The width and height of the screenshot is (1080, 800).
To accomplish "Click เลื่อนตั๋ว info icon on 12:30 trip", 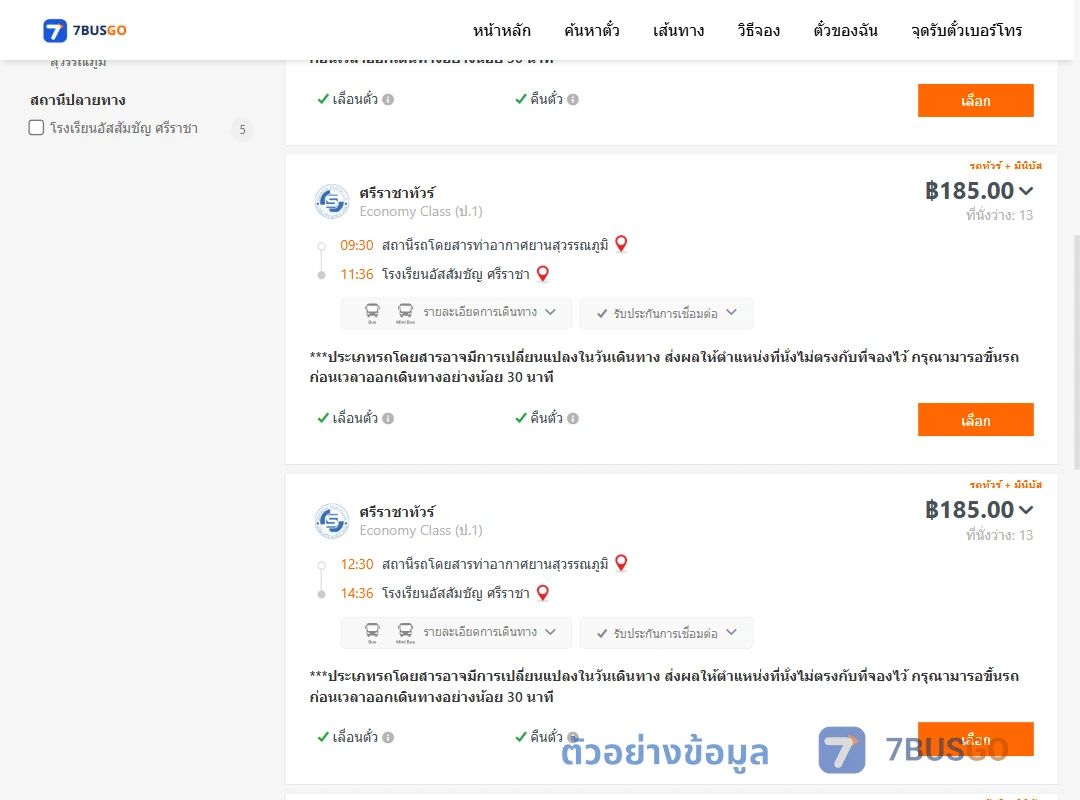I will 388,737.
